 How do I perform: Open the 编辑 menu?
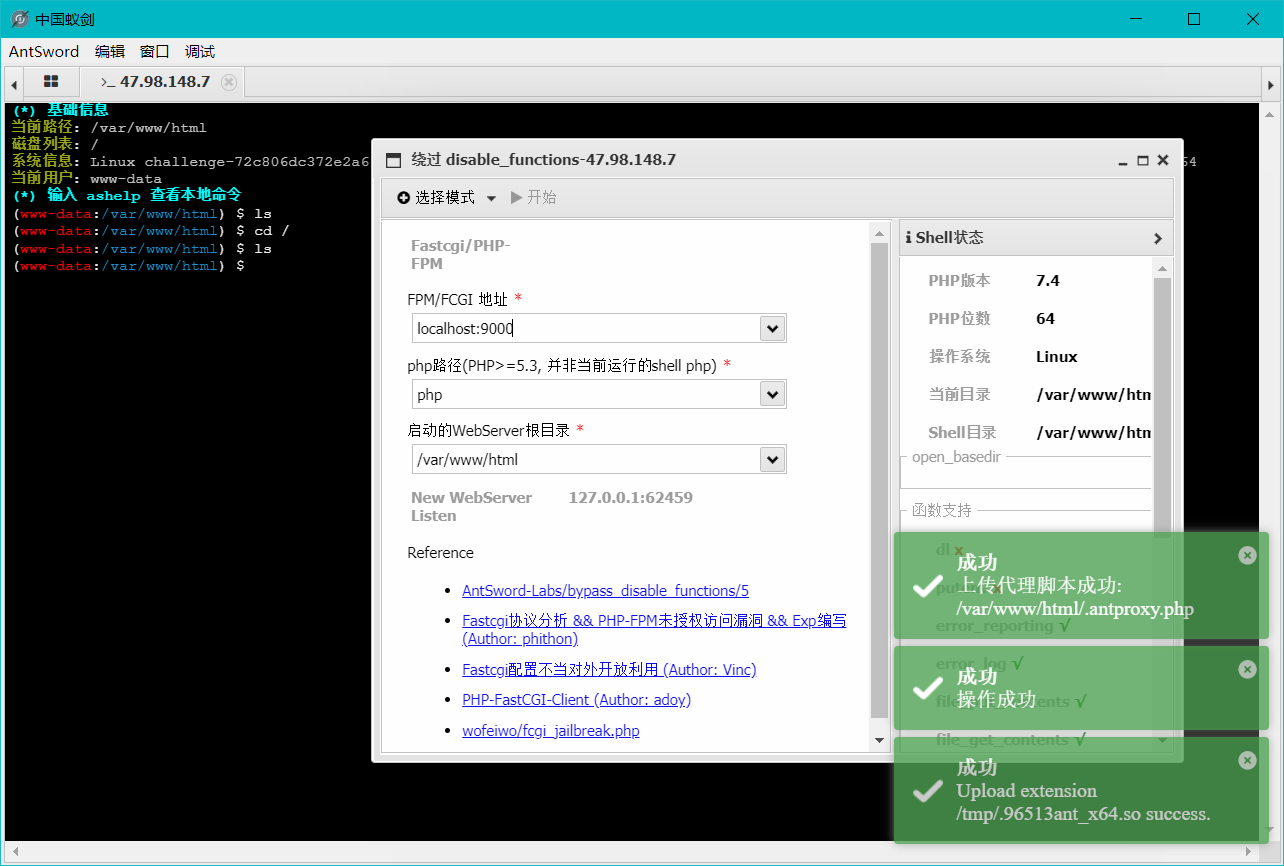110,51
